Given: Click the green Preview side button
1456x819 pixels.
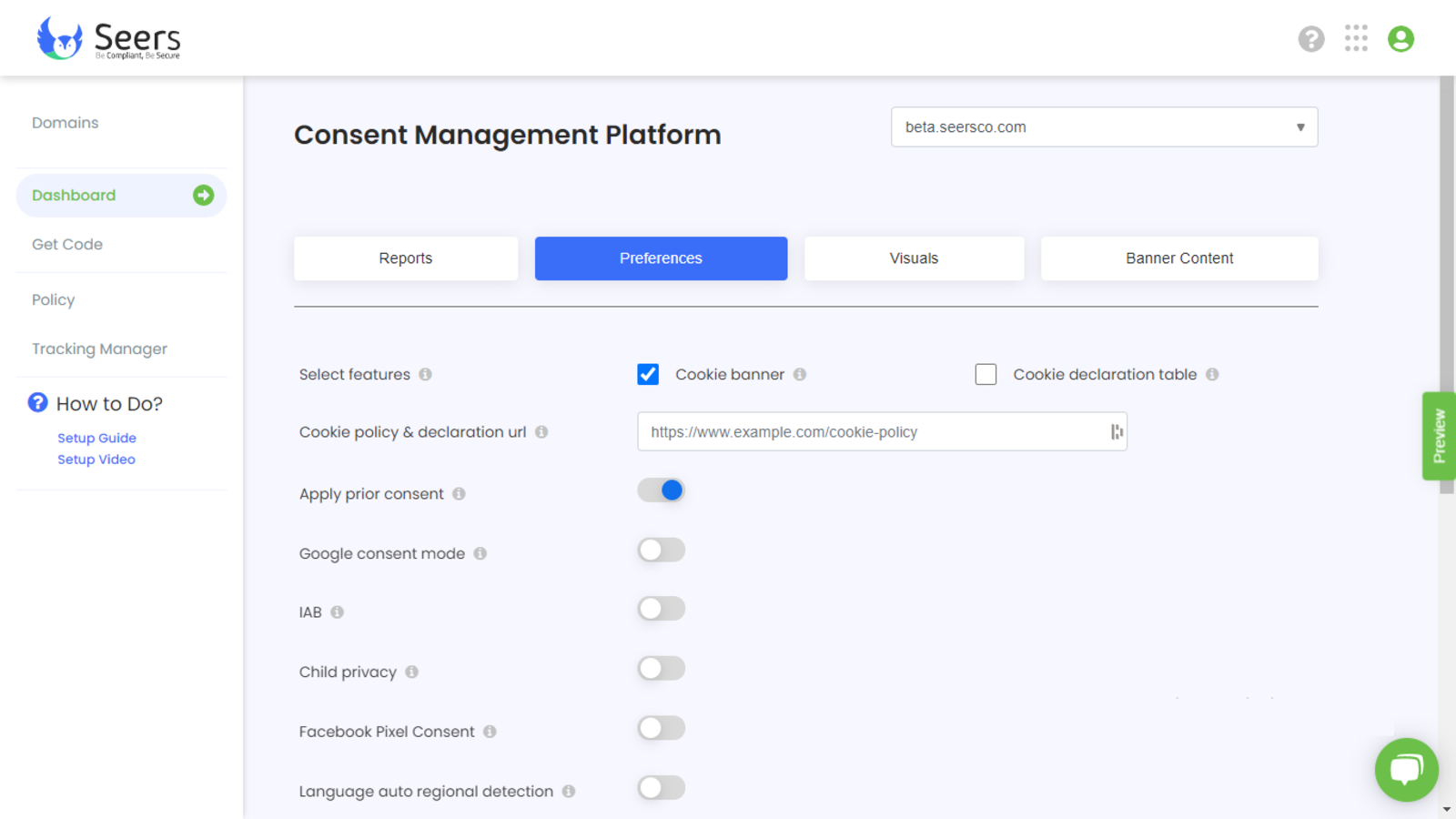Looking at the screenshot, I should 1439,436.
